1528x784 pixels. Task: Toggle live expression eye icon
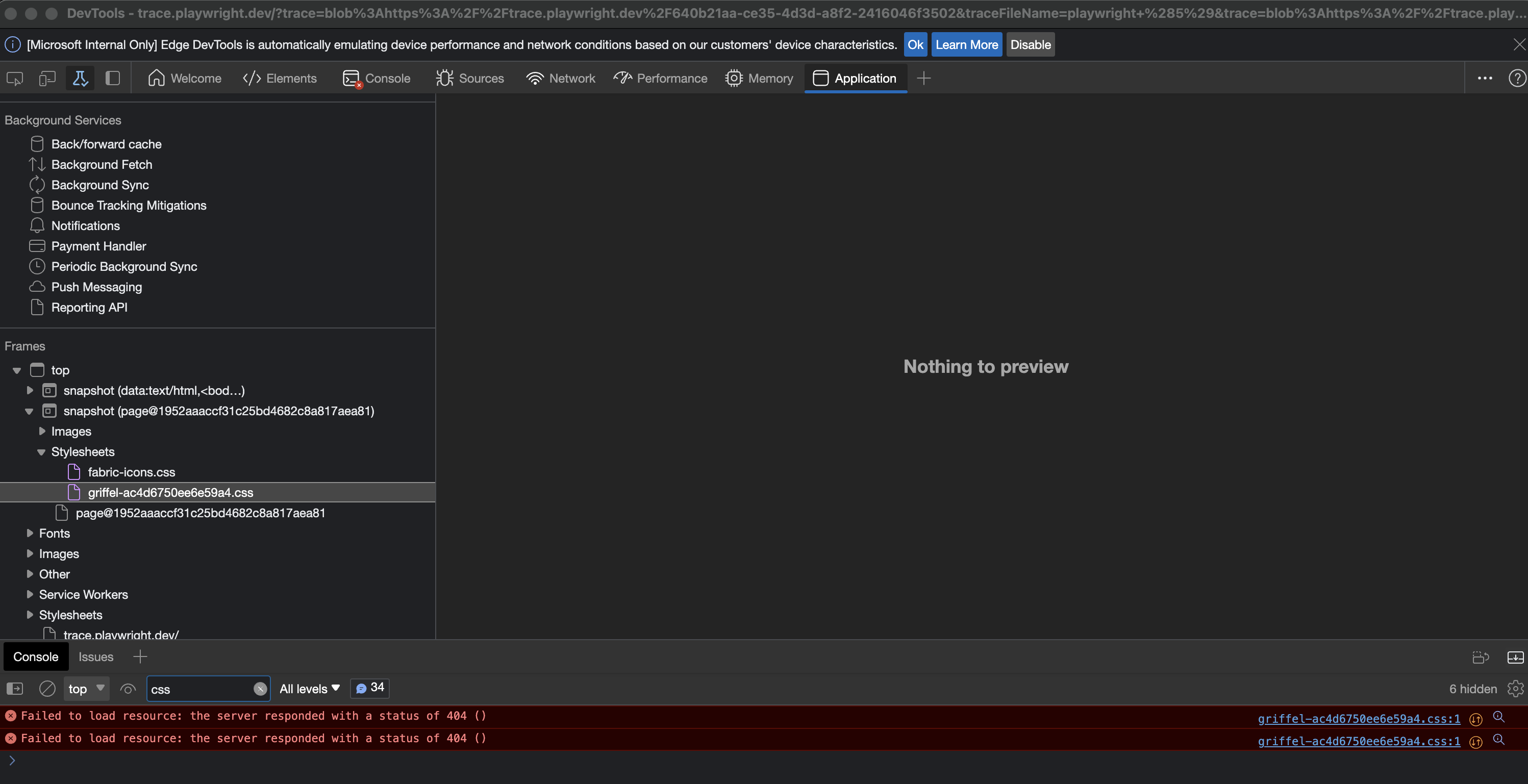point(128,689)
